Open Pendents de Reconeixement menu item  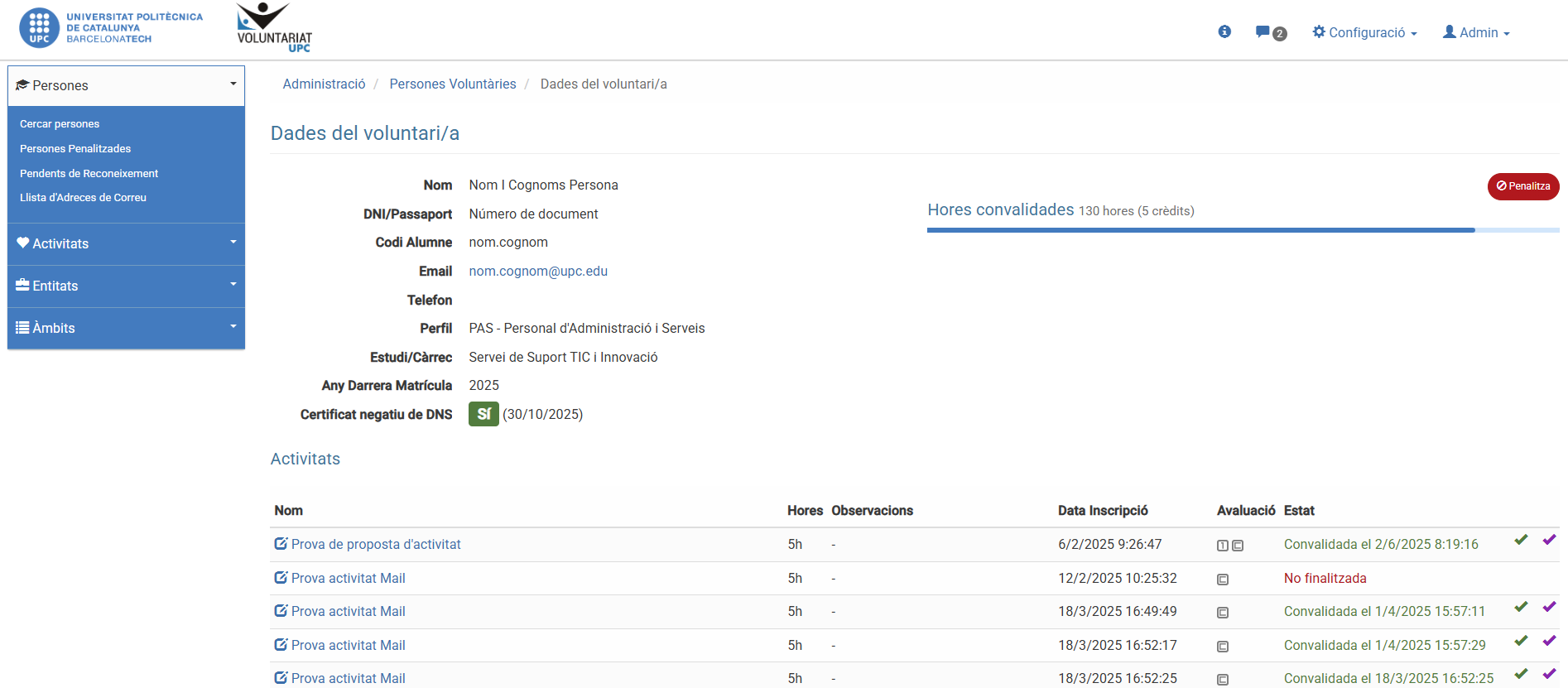coord(89,173)
